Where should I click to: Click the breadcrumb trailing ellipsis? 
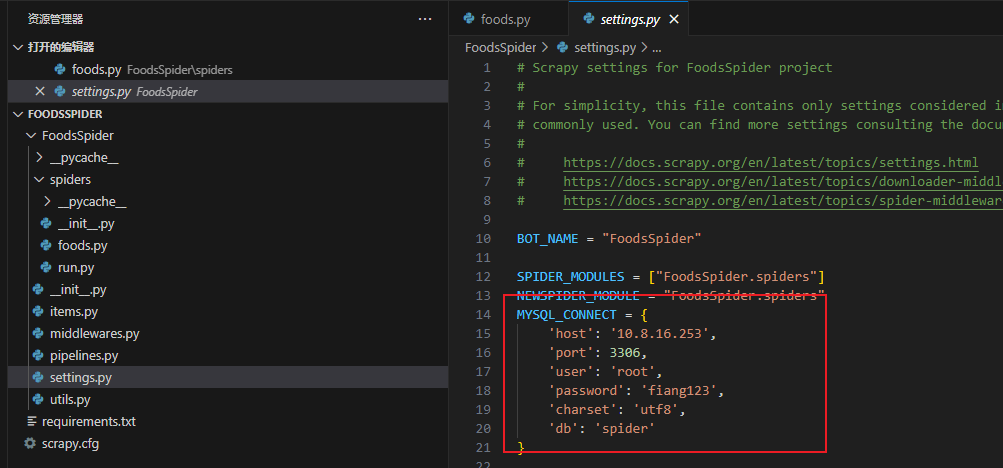[x=656, y=47]
